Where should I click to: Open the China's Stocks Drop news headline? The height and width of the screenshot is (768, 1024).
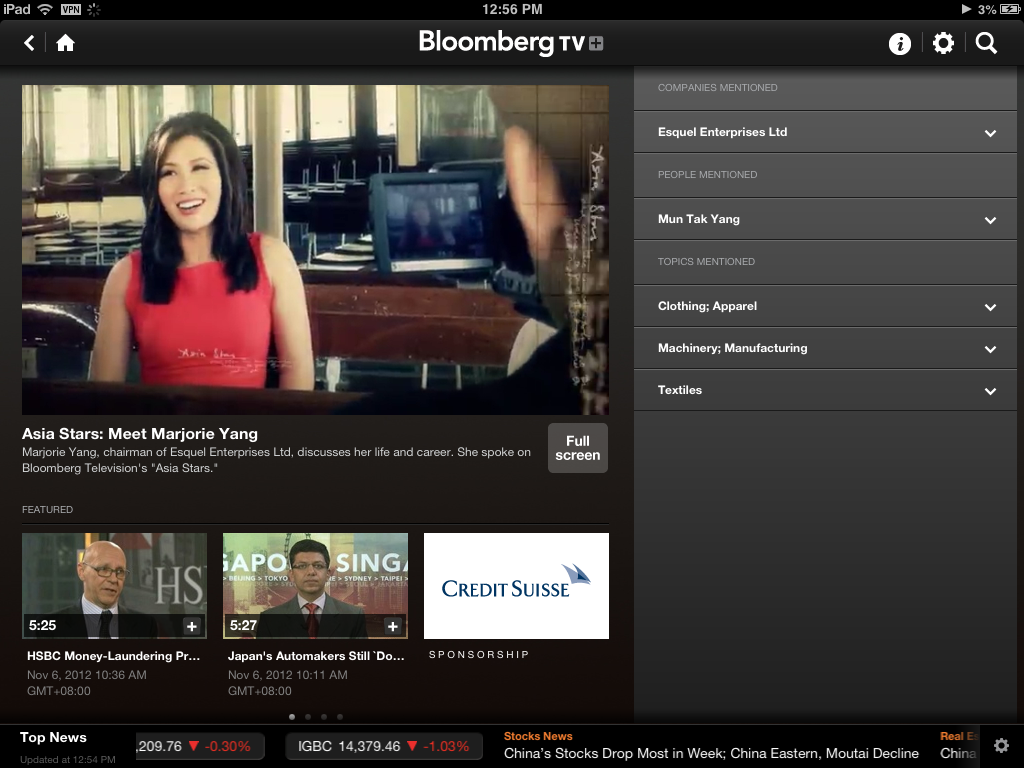click(712, 753)
